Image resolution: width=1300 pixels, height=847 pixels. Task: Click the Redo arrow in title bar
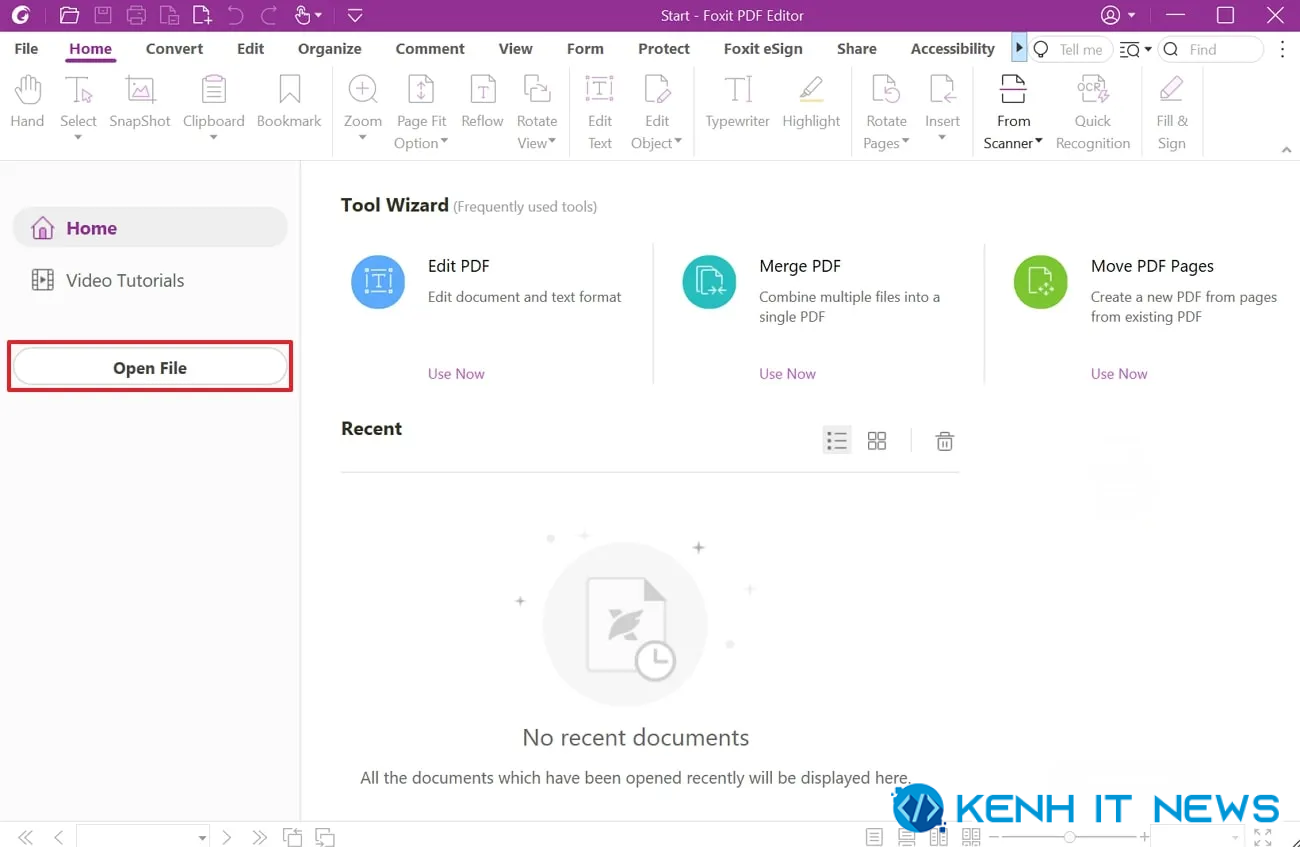coord(268,15)
